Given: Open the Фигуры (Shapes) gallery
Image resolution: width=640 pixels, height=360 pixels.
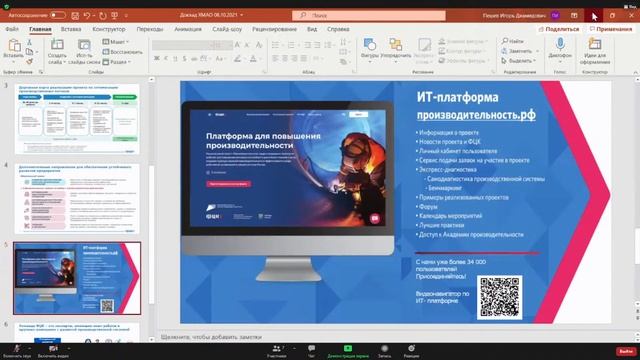Looking at the screenshot, I should pyautogui.click(x=370, y=51).
